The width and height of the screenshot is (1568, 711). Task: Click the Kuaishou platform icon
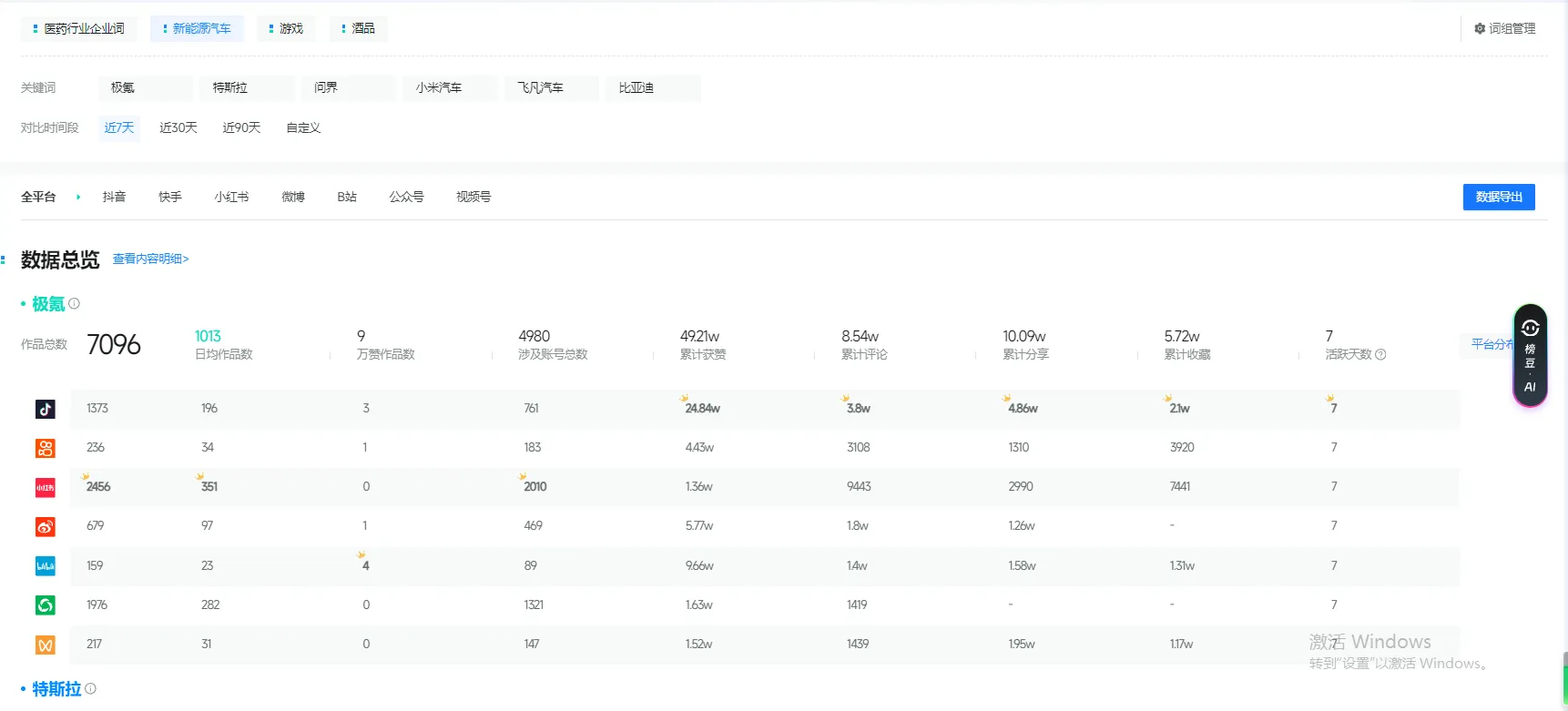pyautogui.click(x=46, y=448)
